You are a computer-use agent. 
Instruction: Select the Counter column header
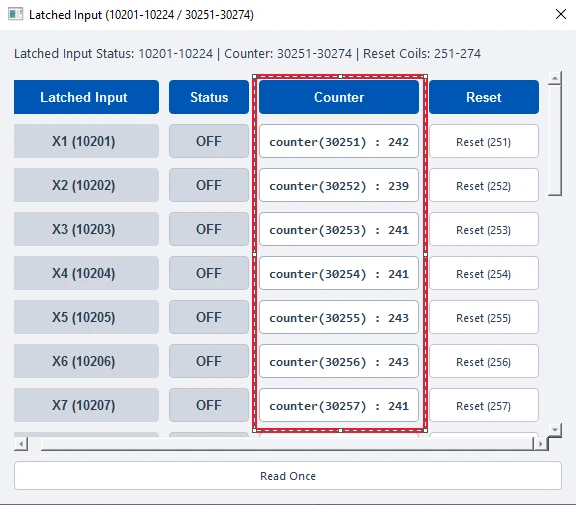[x=339, y=97]
